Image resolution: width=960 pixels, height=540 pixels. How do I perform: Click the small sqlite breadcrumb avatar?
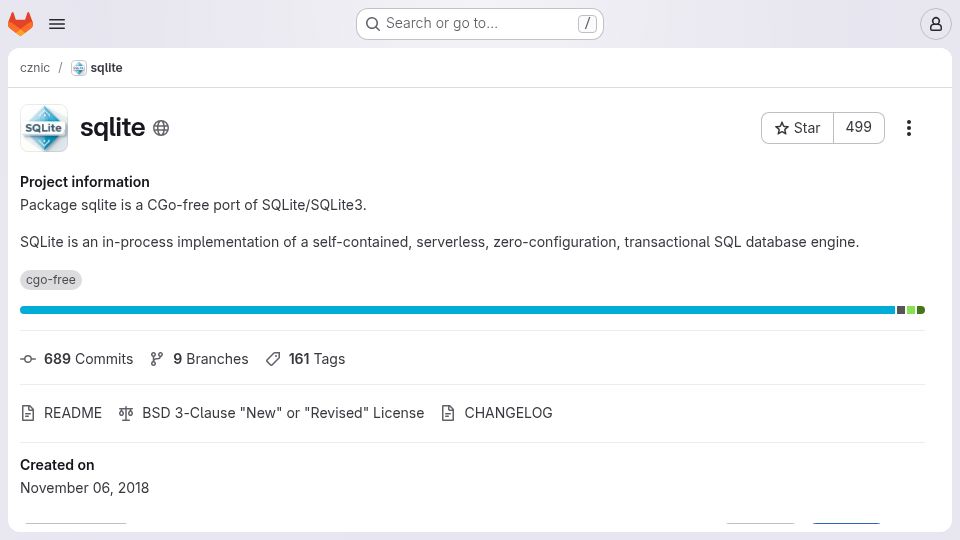[79, 68]
